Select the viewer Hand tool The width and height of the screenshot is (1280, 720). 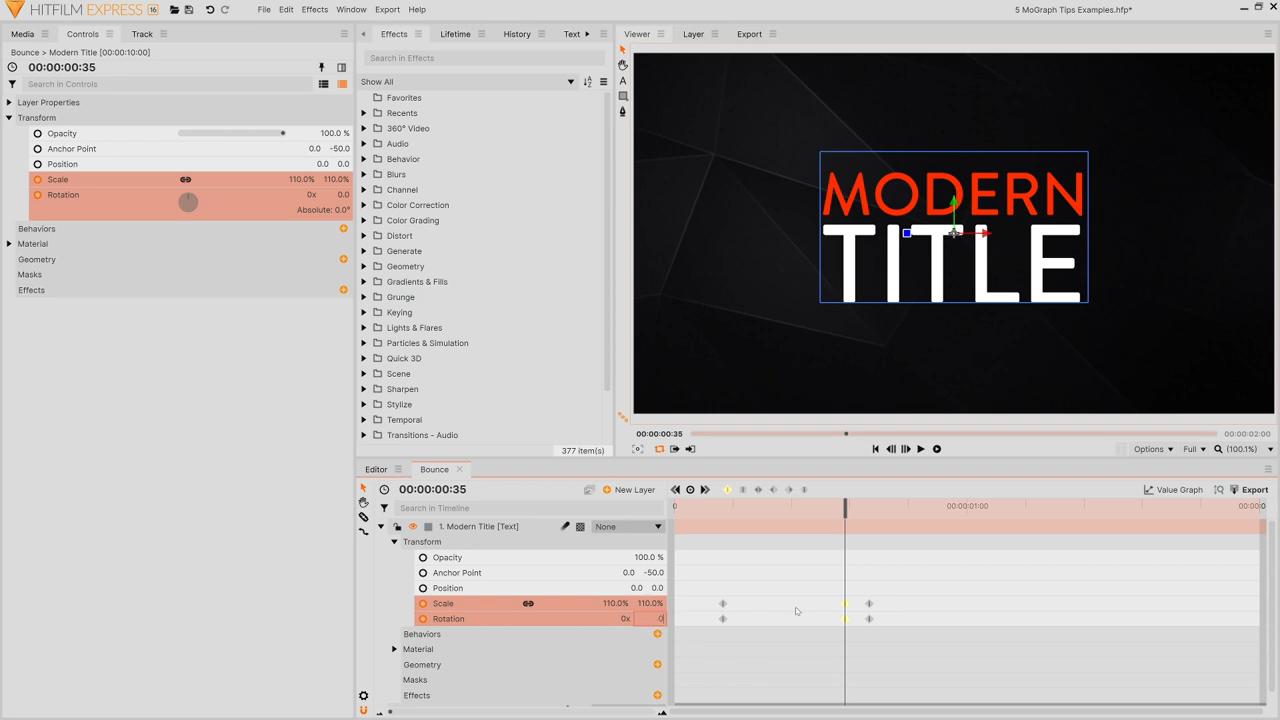(x=623, y=65)
